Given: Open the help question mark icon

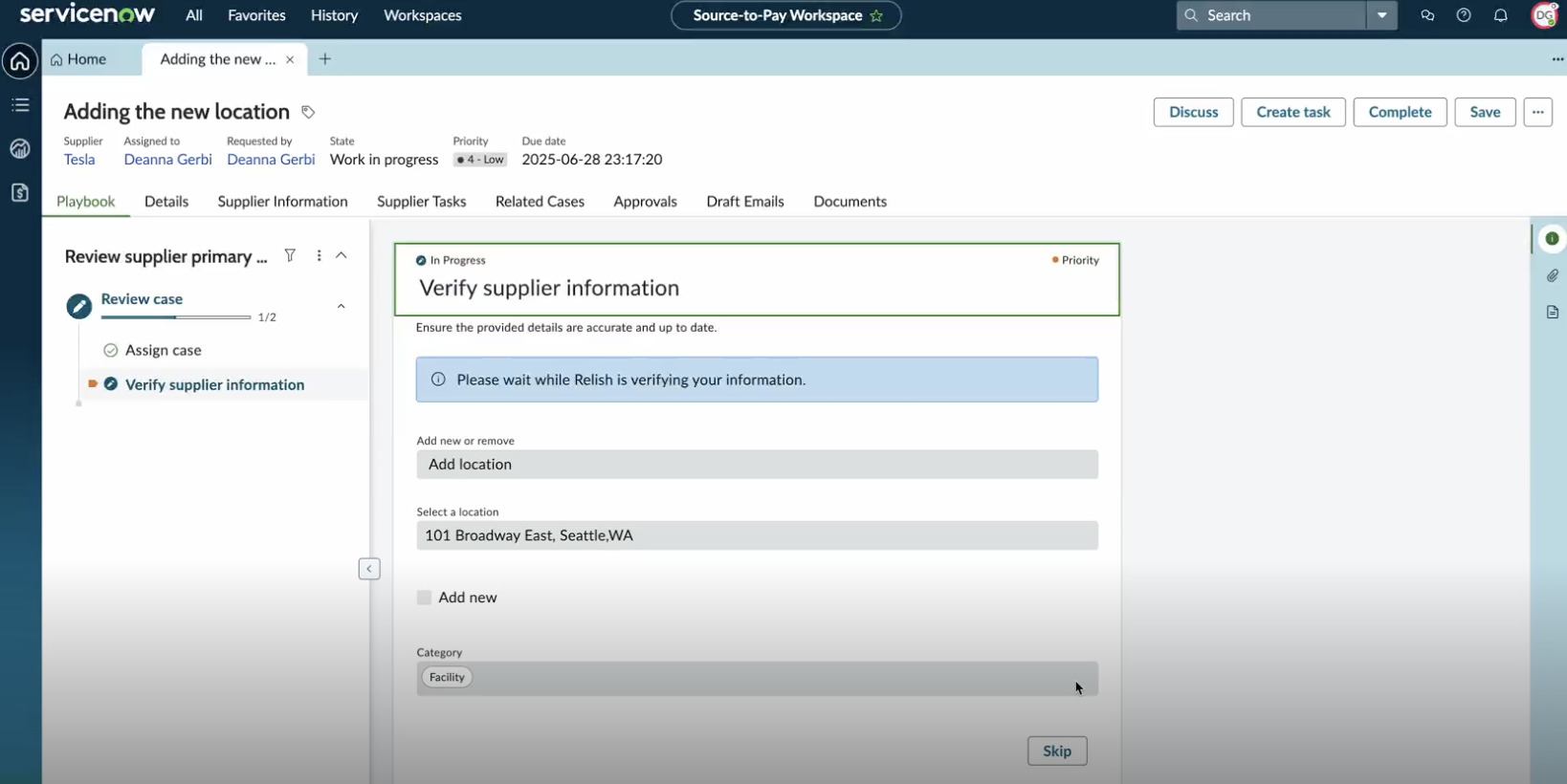Looking at the screenshot, I should tap(1464, 15).
